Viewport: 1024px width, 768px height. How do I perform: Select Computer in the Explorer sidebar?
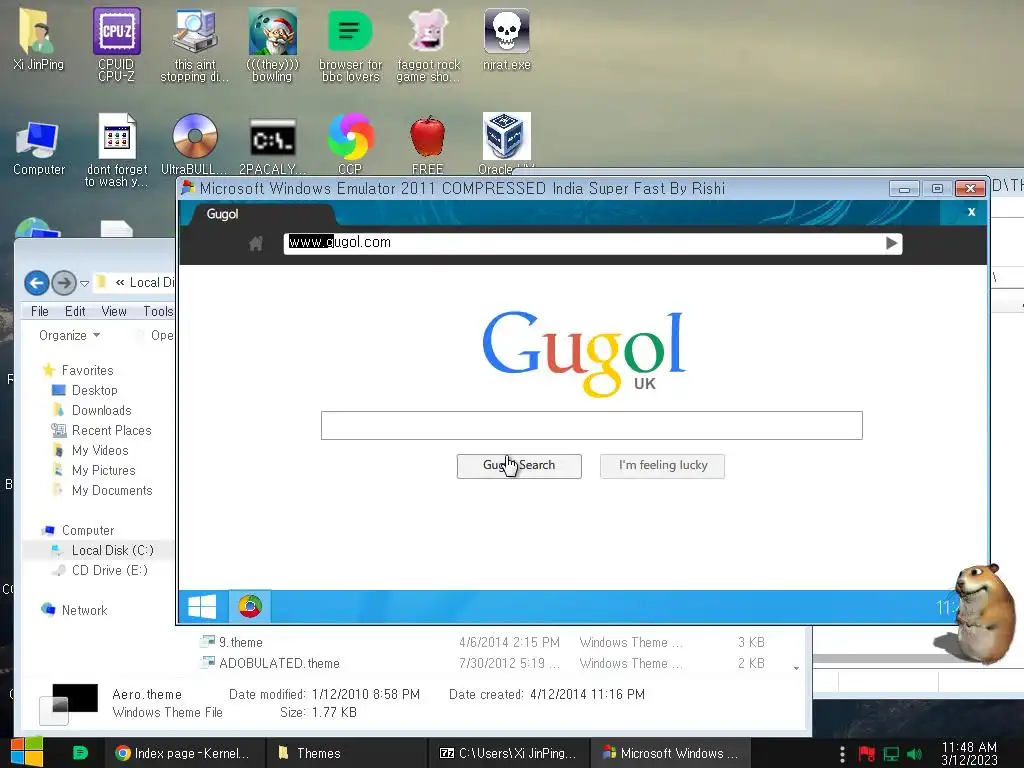coord(88,530)
